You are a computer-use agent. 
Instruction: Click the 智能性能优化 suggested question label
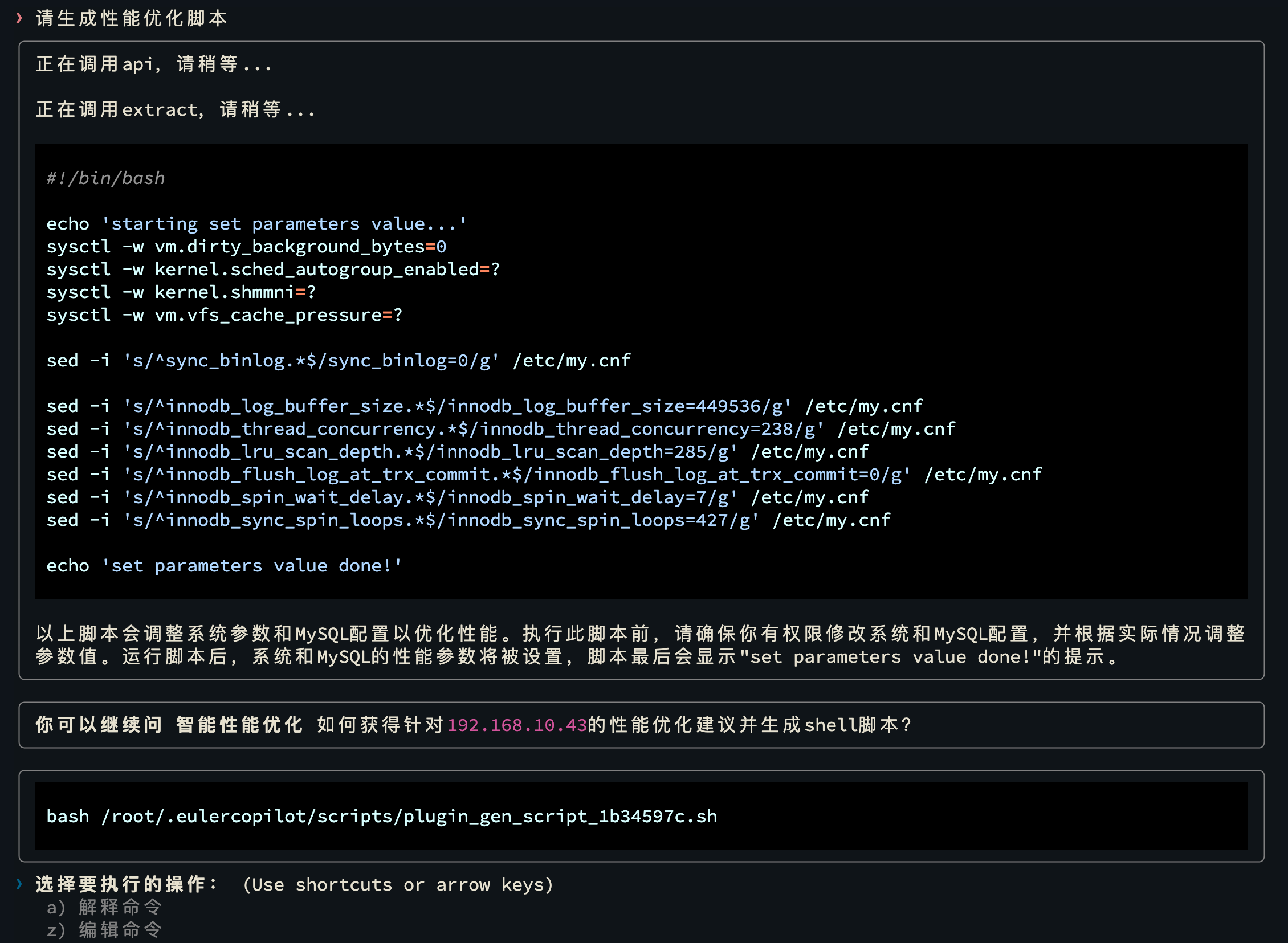point(239,724)
